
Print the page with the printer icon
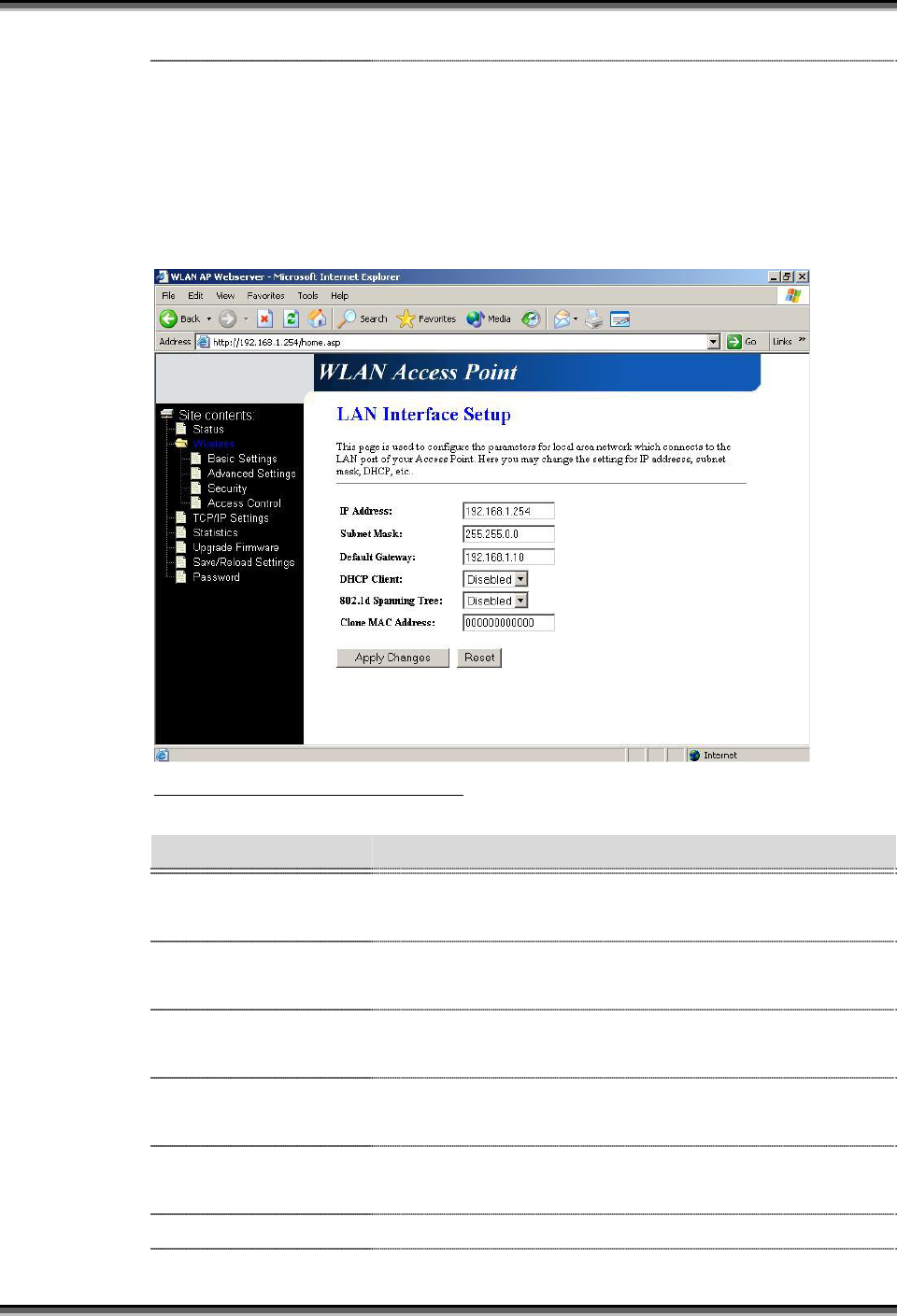593,318
